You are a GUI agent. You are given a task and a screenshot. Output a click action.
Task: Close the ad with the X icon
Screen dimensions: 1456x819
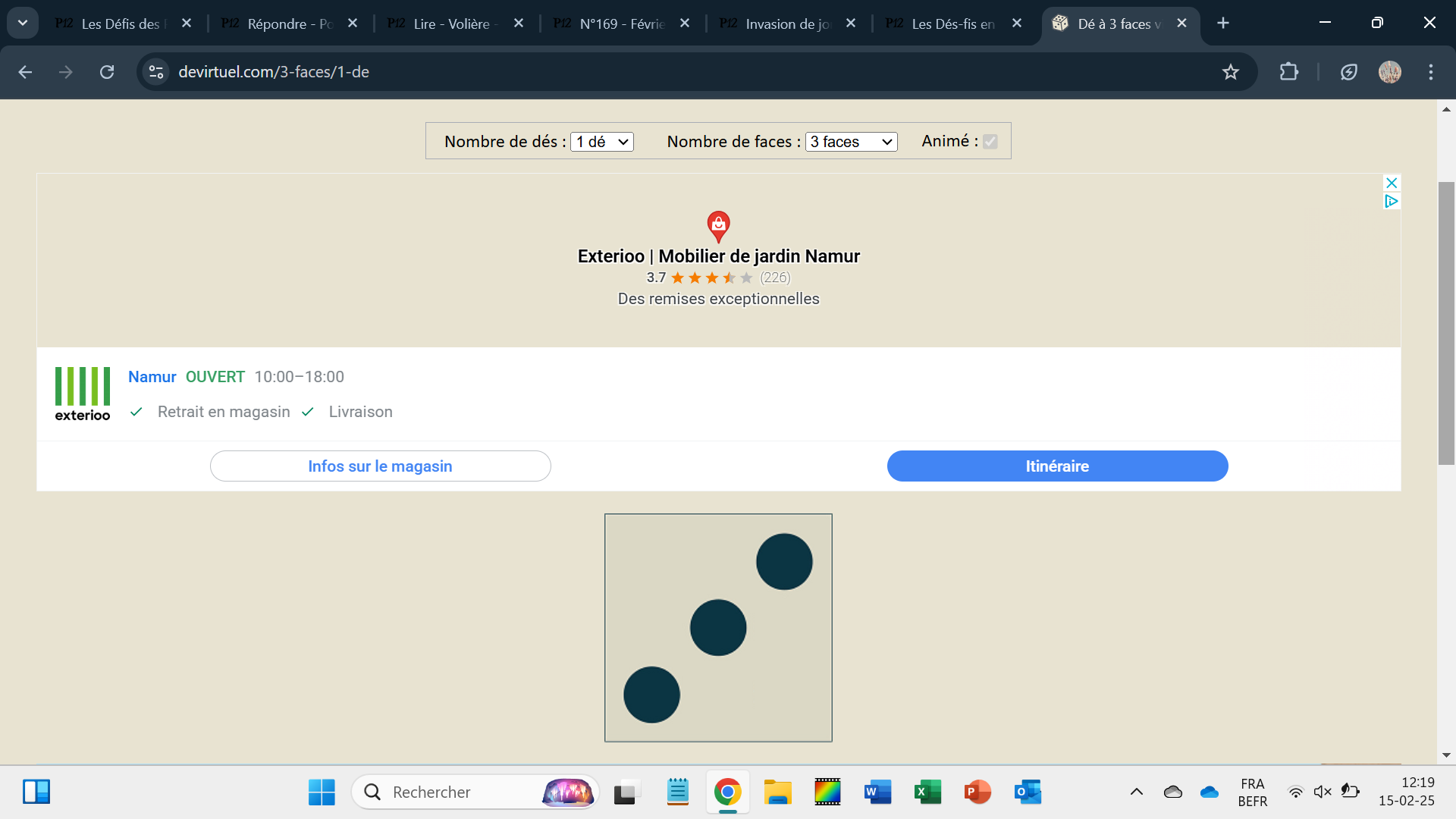(1391, 183)
